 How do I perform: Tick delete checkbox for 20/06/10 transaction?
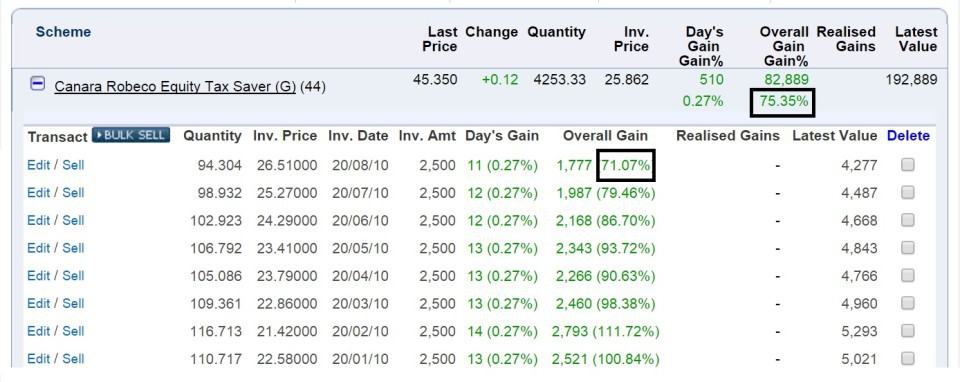click(907, 220)
